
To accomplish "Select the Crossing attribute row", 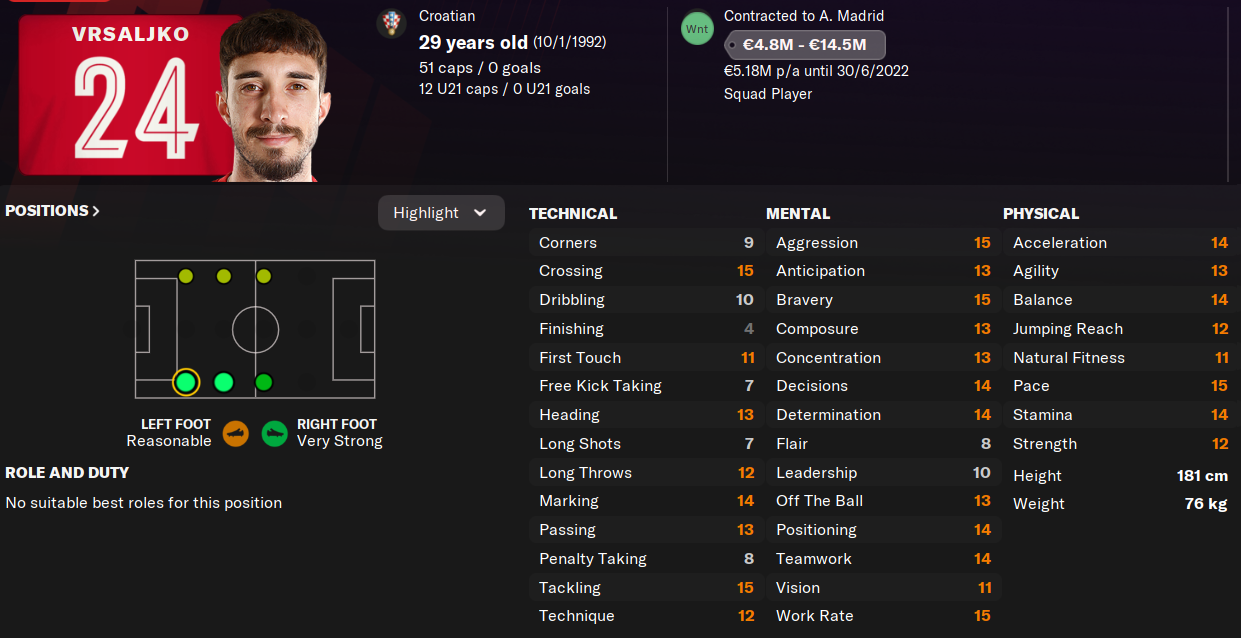I will coord(645,271).
